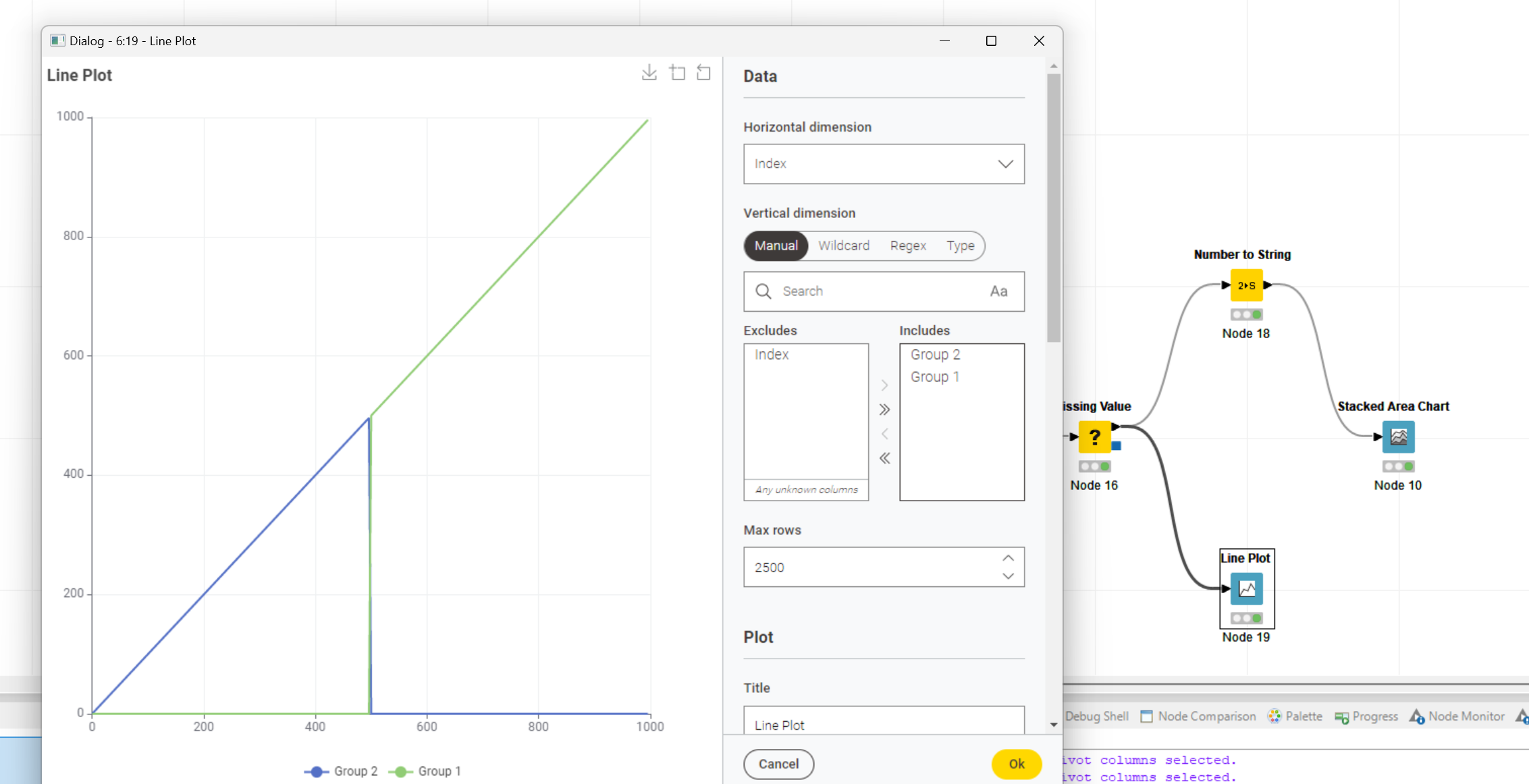Viewport: 1529px width, 784px height.
Task: Select the Manual column selection mode
Action: tap(776, 246)
